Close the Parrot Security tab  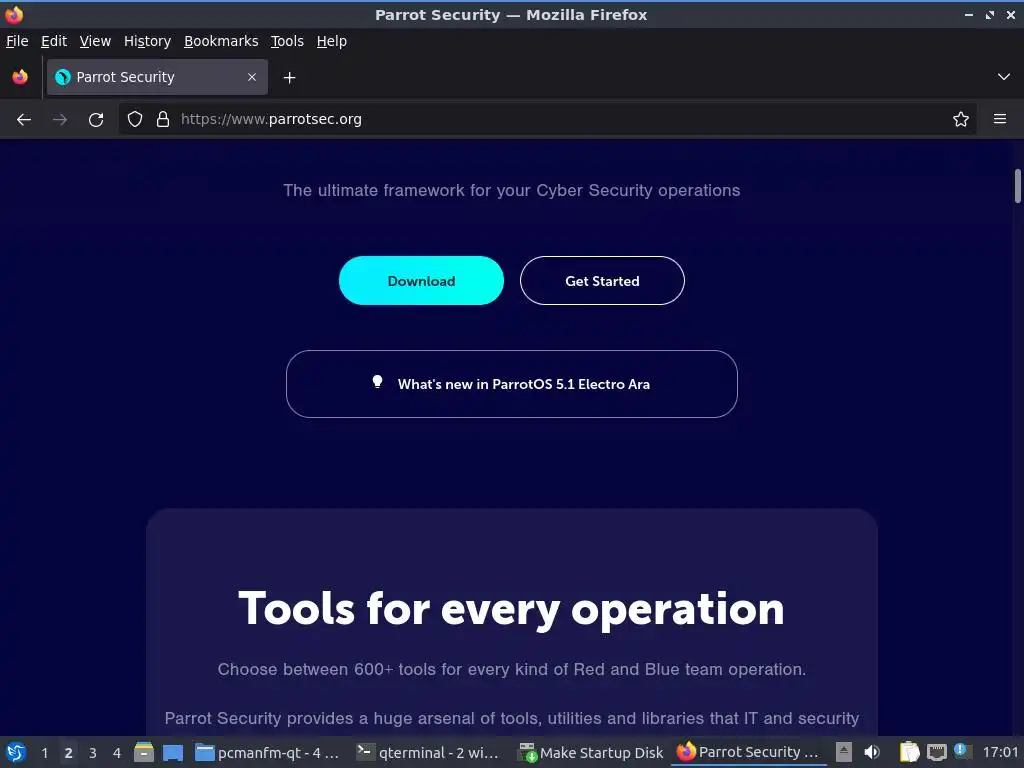point(252,77)
